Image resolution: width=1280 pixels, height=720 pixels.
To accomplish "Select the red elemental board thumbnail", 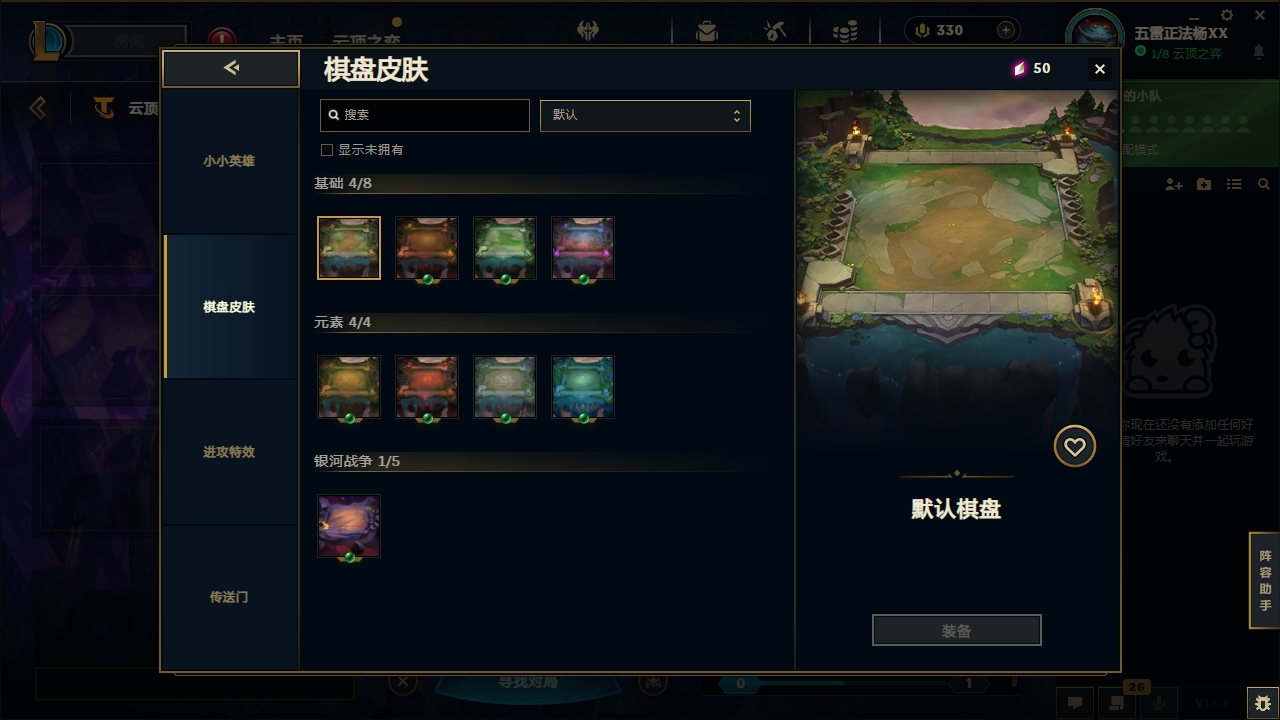I will (x=427, y=387).
